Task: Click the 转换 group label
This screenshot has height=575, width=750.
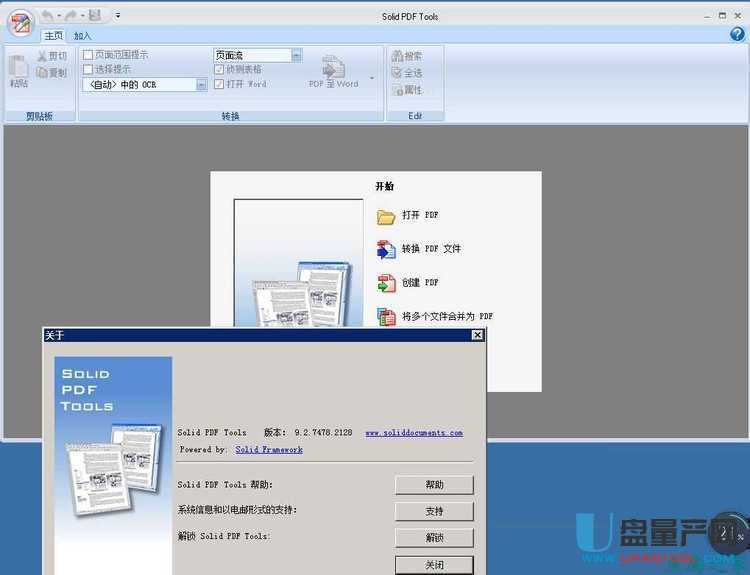Action: pyautogui.click(x=231, y=116)
